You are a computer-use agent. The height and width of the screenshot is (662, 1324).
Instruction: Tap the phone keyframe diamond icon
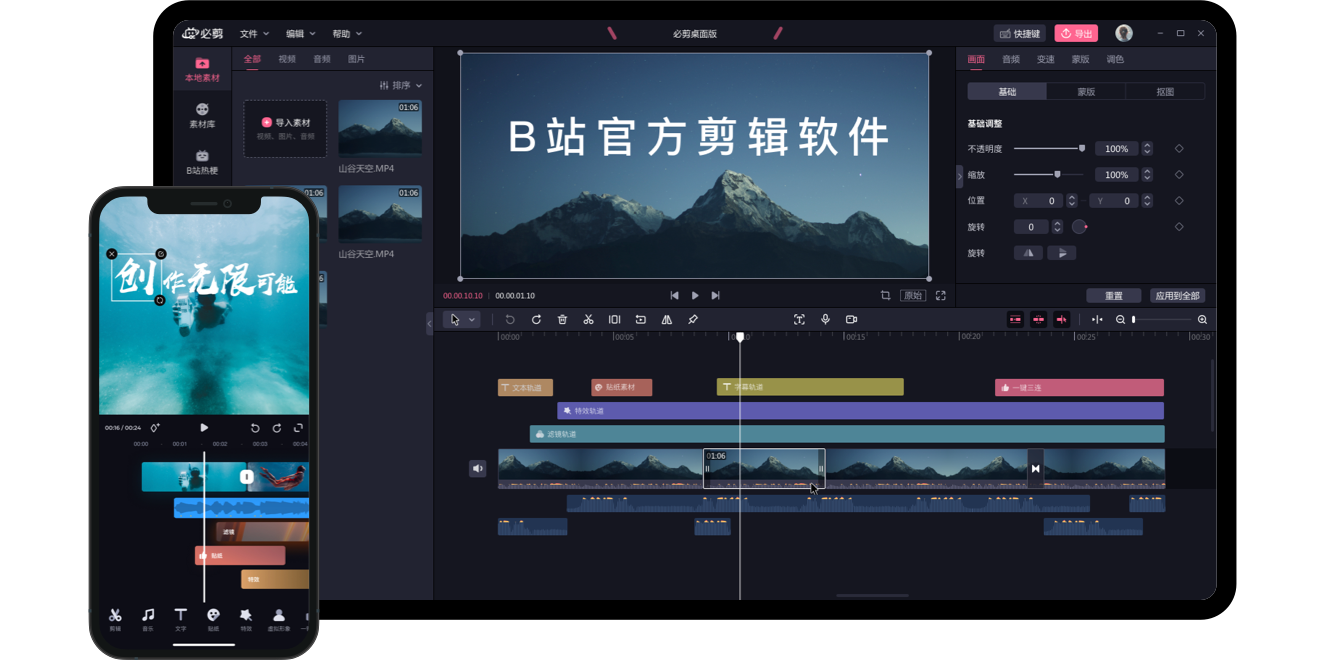coord(155,428)
